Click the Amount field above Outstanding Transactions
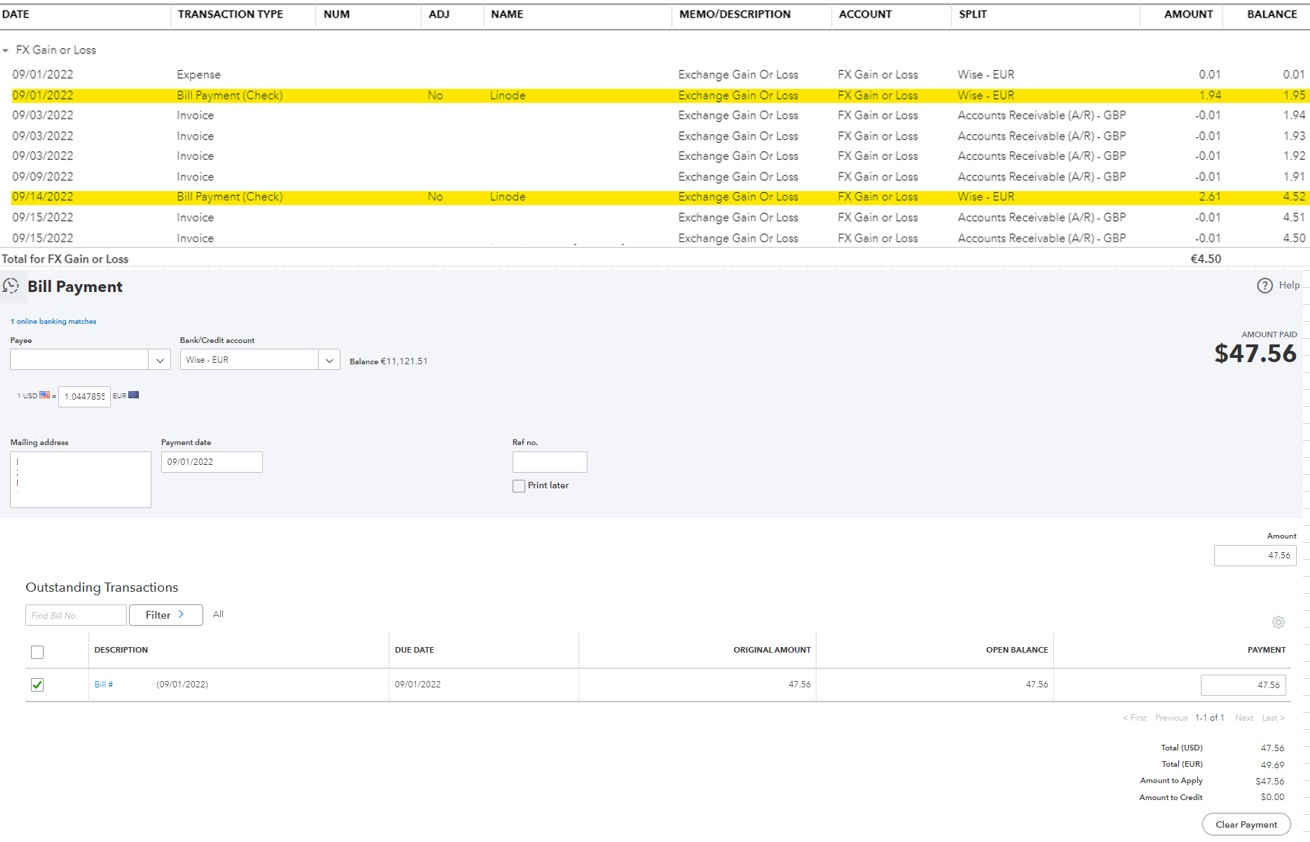The width and height of the screenshot is (1310, 842). point(1255,556)
